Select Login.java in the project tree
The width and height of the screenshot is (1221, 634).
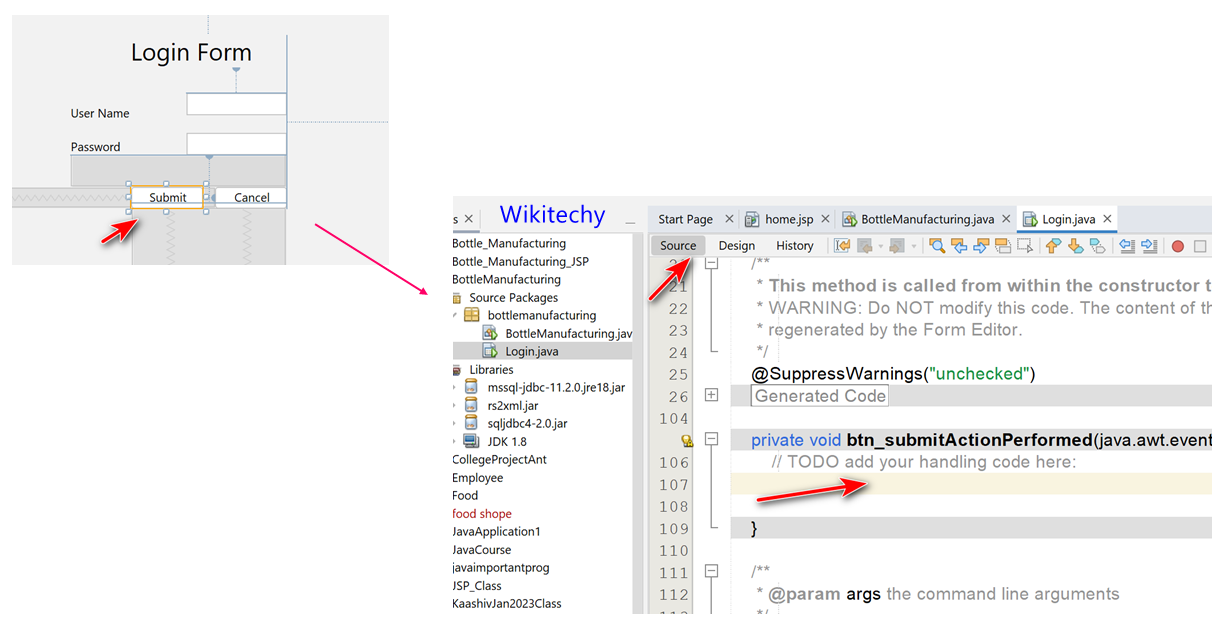(530, 351)
